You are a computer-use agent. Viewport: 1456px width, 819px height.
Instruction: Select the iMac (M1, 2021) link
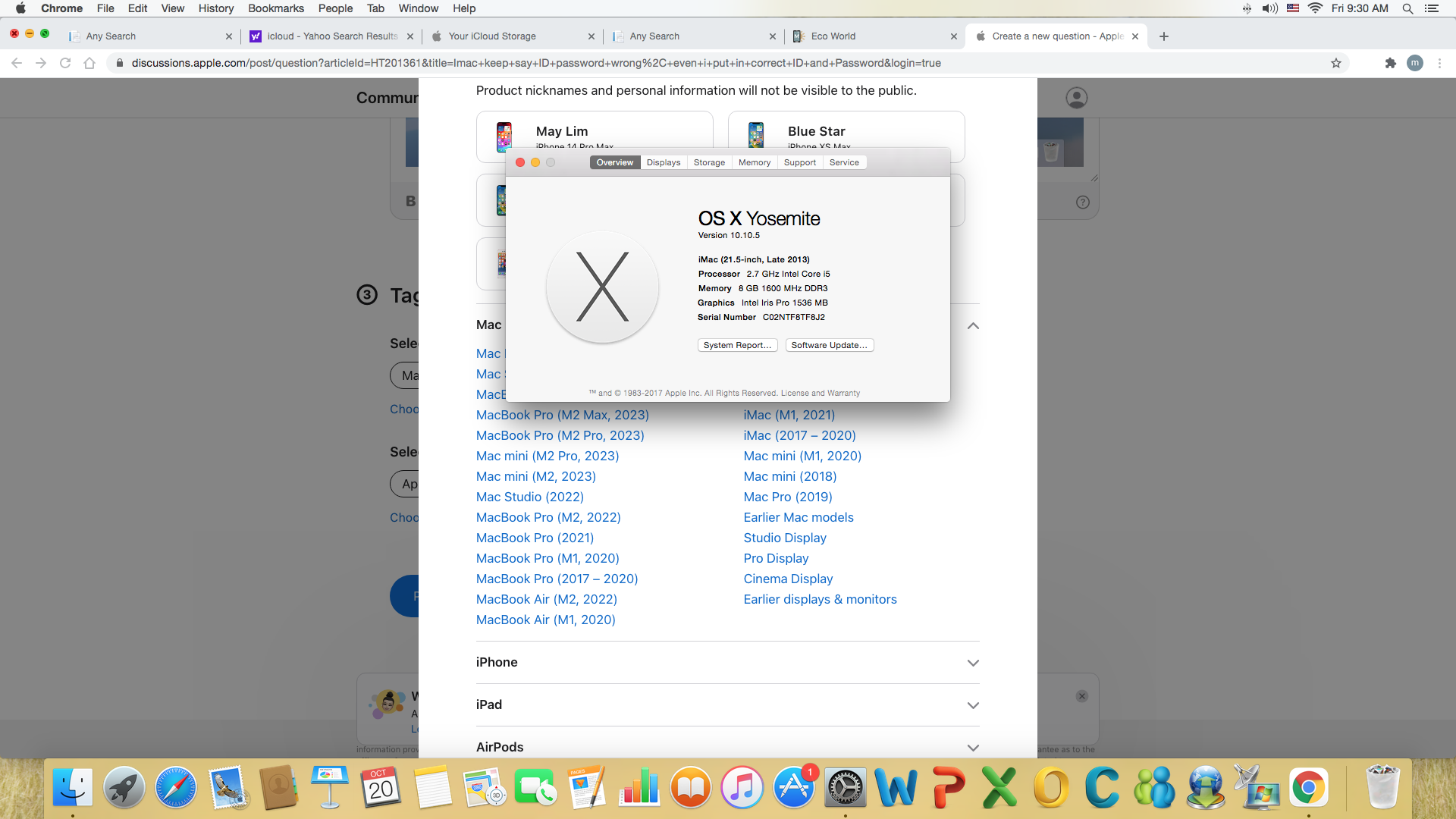point(789,415)
